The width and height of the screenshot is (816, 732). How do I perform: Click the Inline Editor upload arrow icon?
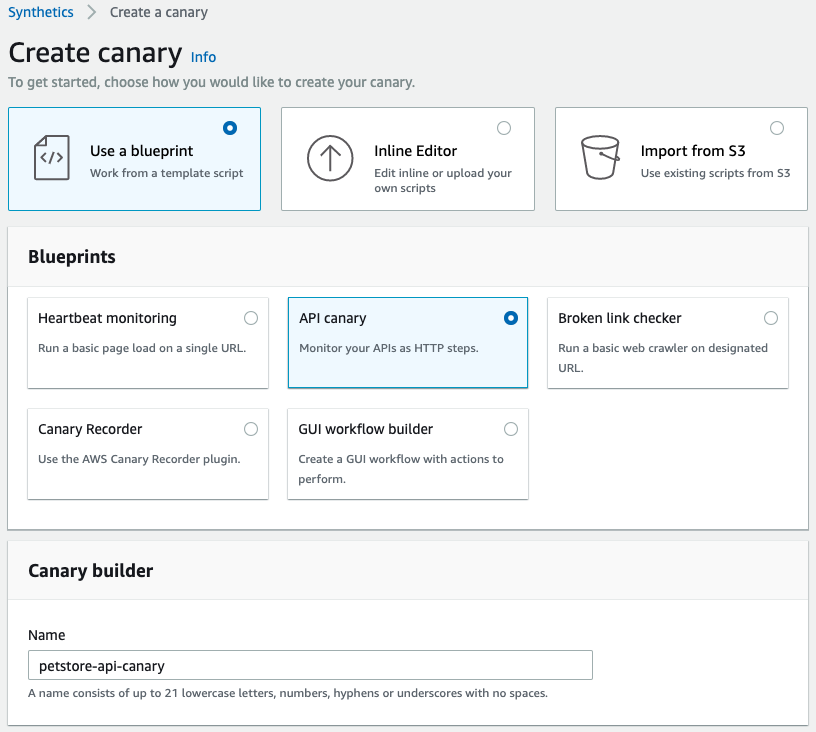[x=330, y=158]
